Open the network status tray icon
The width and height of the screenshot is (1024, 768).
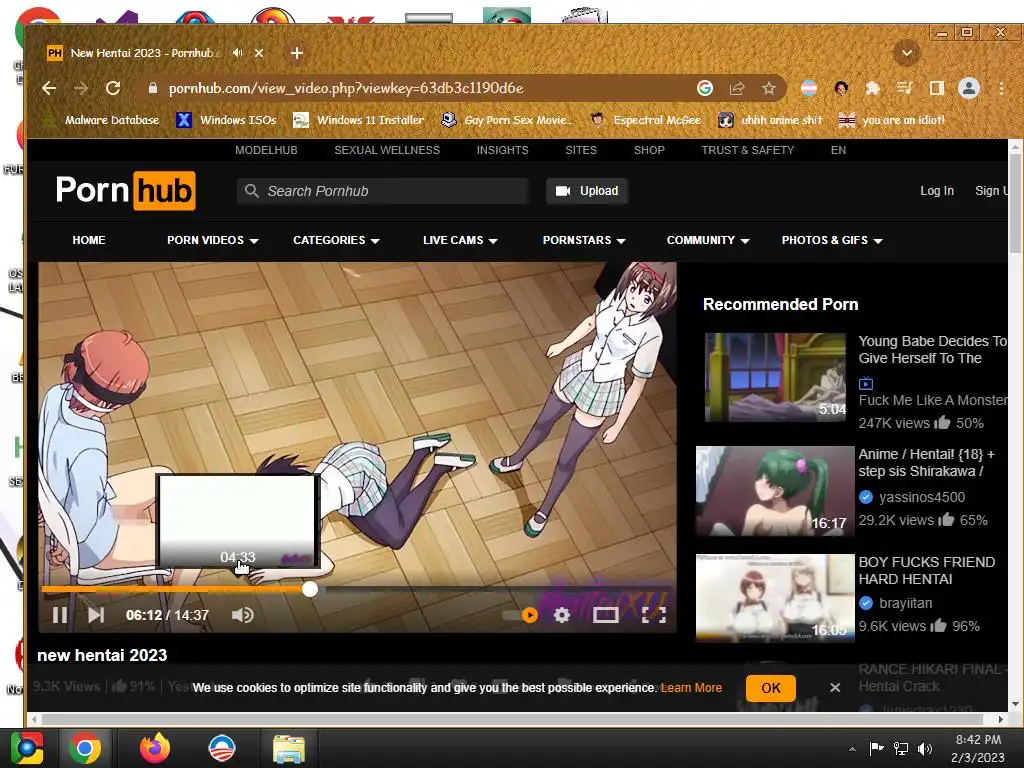(x=901, y=748)
